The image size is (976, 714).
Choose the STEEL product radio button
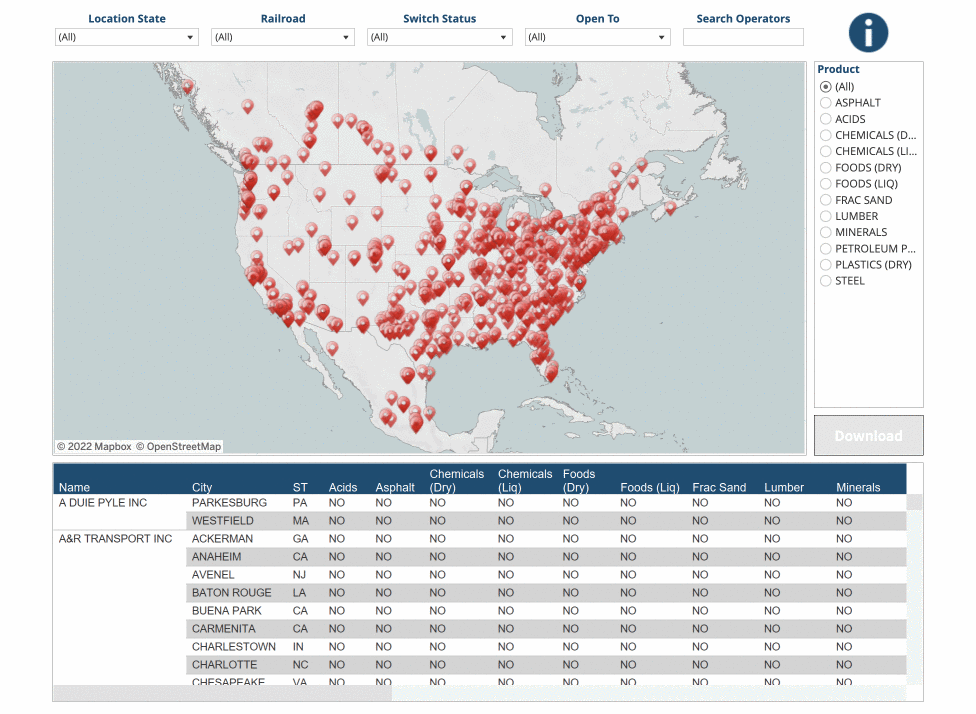(x=825, y=281)
